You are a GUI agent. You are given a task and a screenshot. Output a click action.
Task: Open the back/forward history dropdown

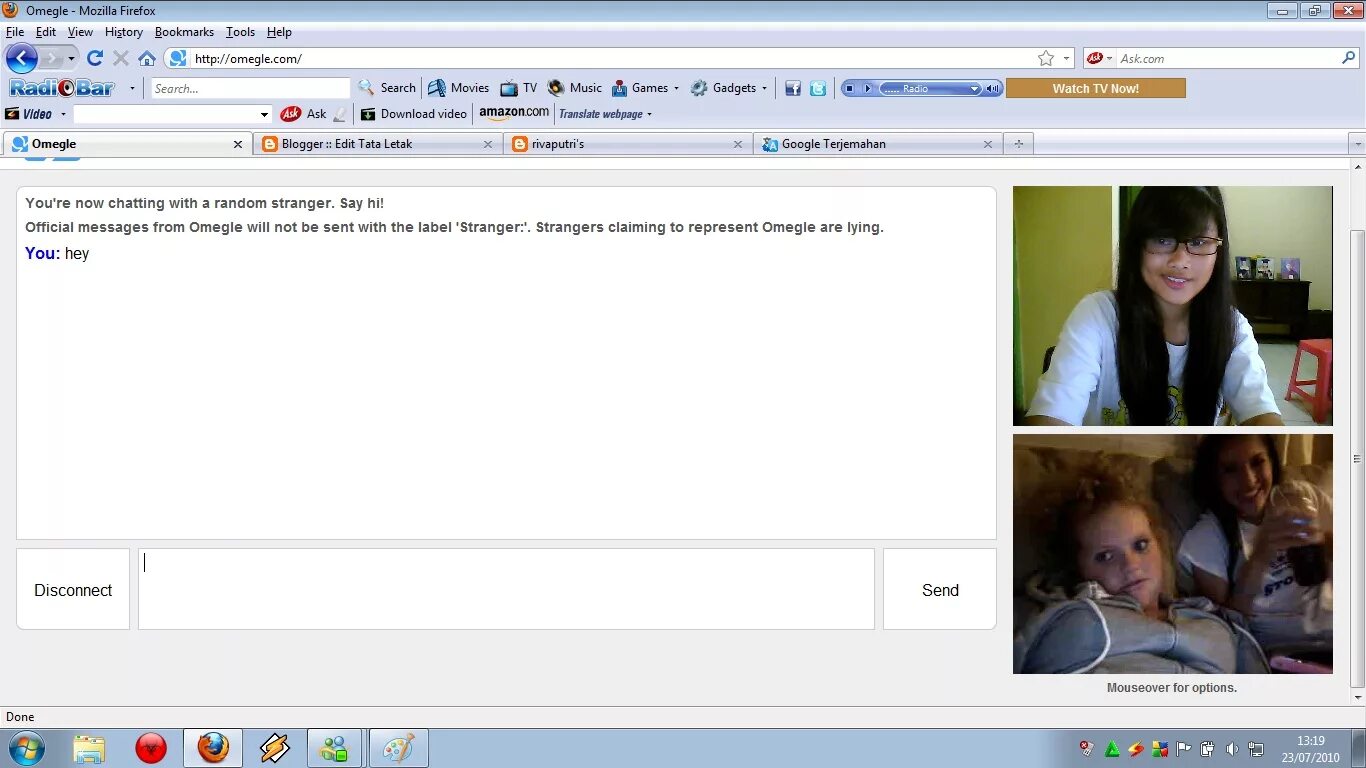[71, 58]
